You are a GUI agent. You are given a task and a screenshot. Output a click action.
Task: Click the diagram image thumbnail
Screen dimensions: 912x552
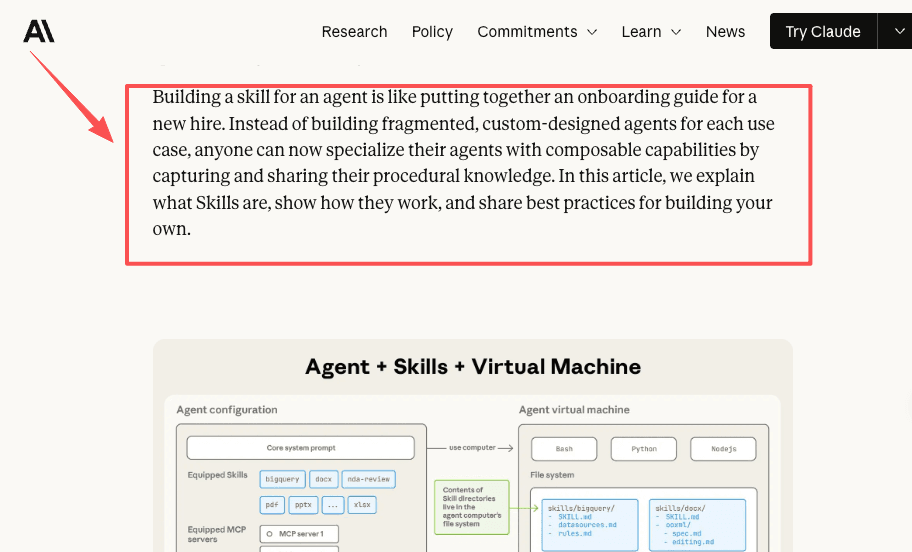472,446
